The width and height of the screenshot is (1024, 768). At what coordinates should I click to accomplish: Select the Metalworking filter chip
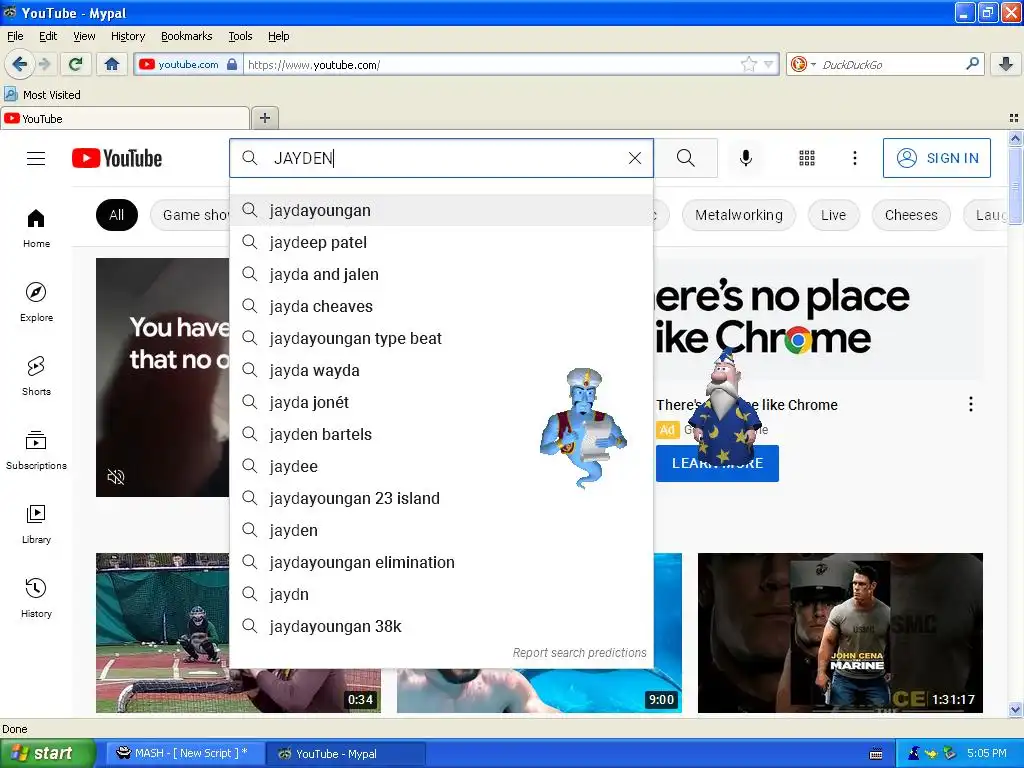pyautogui.click(x=739, y=215)
